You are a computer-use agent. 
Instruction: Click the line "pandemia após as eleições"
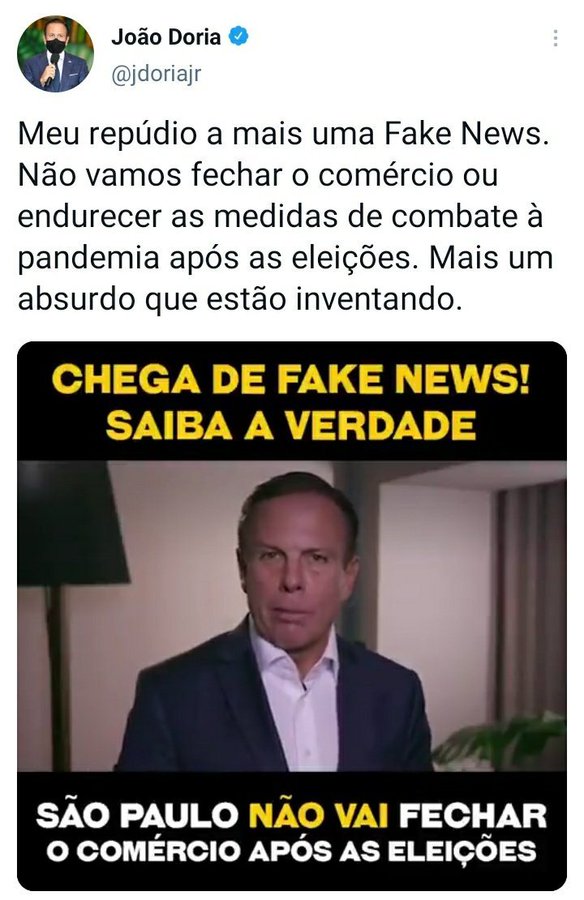tap(215, 258)
